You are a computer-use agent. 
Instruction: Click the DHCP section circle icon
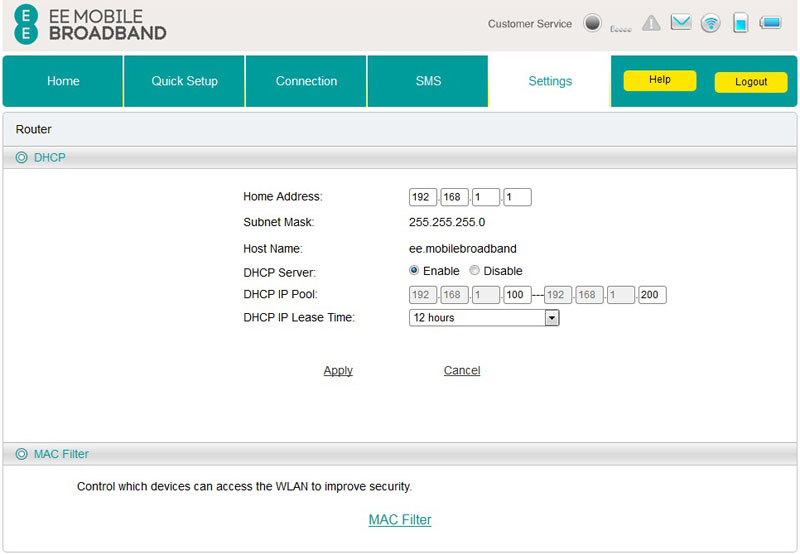pyautogui.click(x=21, y=158)
